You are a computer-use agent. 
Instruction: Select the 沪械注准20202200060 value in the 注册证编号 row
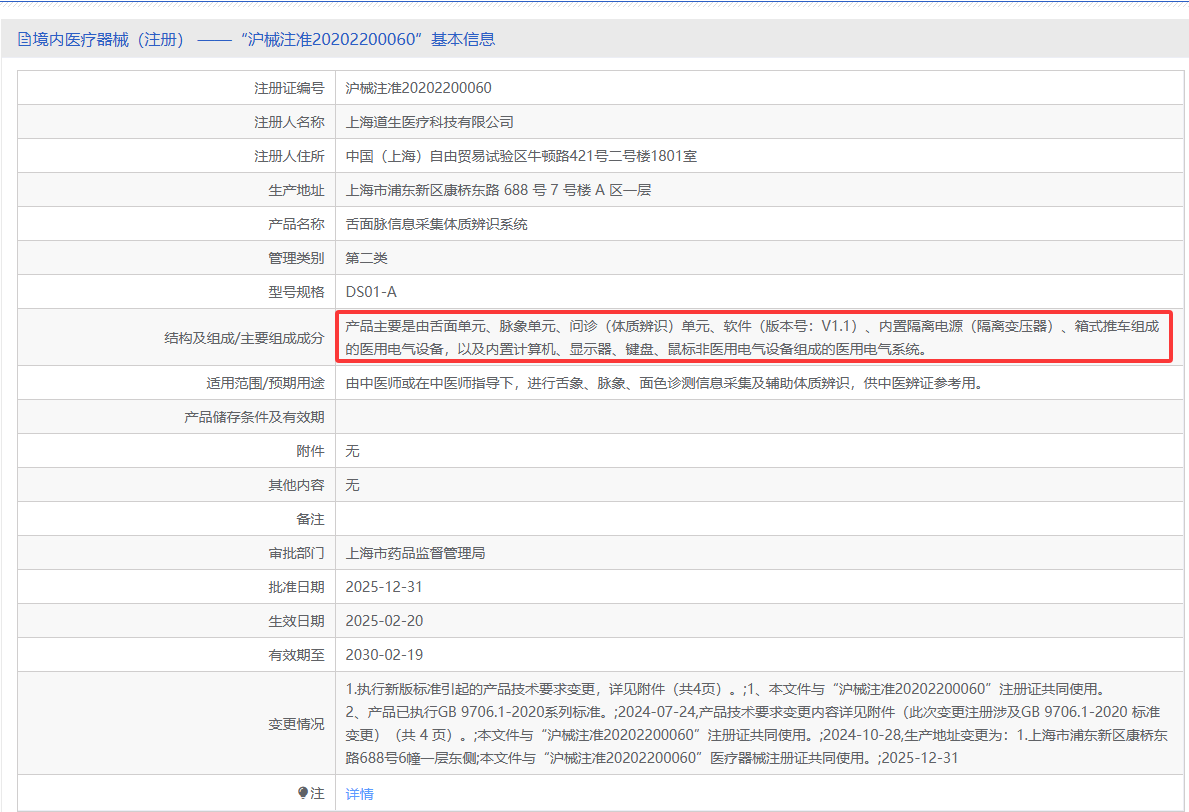418,88
